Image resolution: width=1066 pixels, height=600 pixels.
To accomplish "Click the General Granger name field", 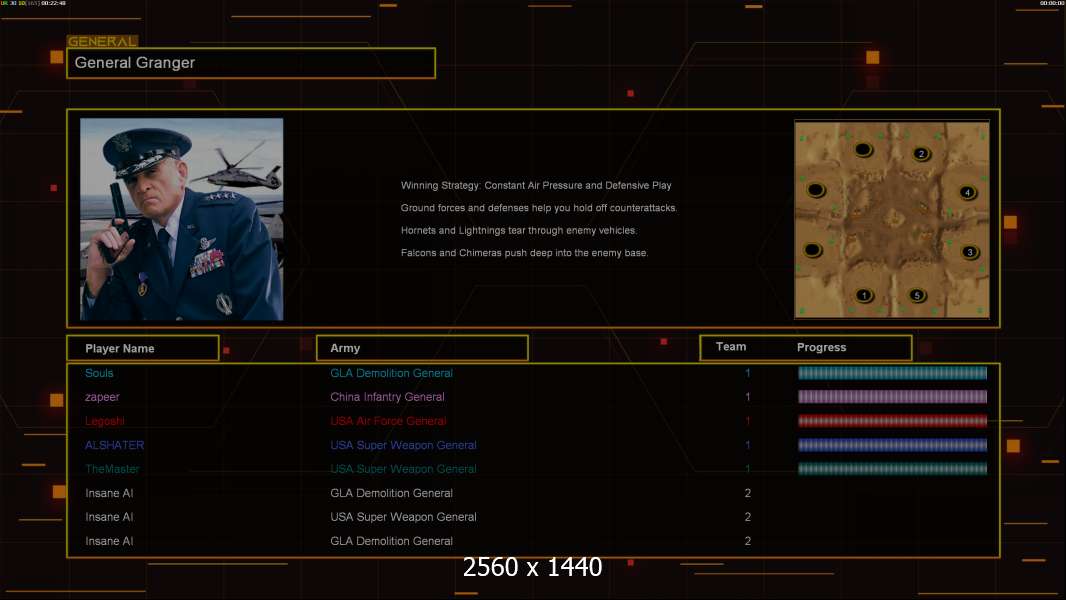I will coord(251,63).
